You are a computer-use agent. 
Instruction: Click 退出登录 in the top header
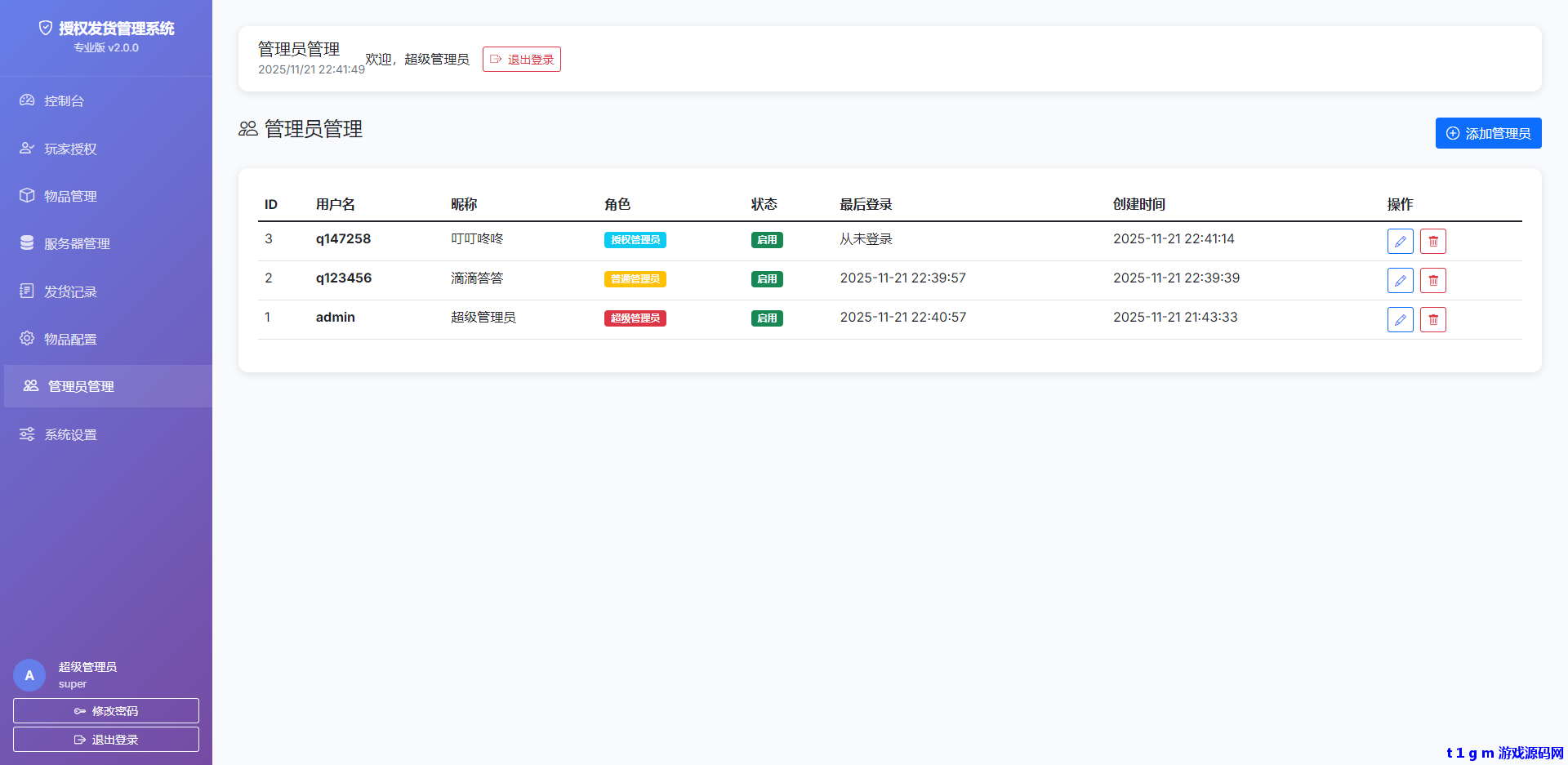522,59
